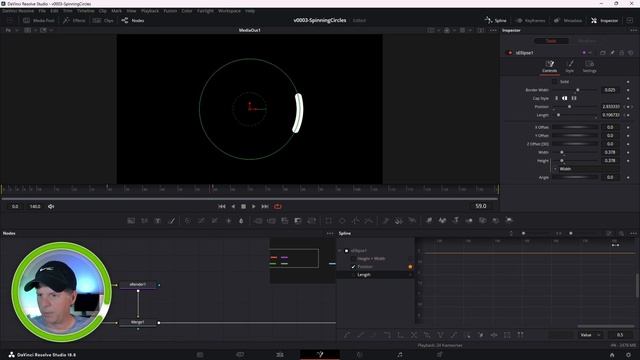Open the File menu

click(x=42, y=11)
